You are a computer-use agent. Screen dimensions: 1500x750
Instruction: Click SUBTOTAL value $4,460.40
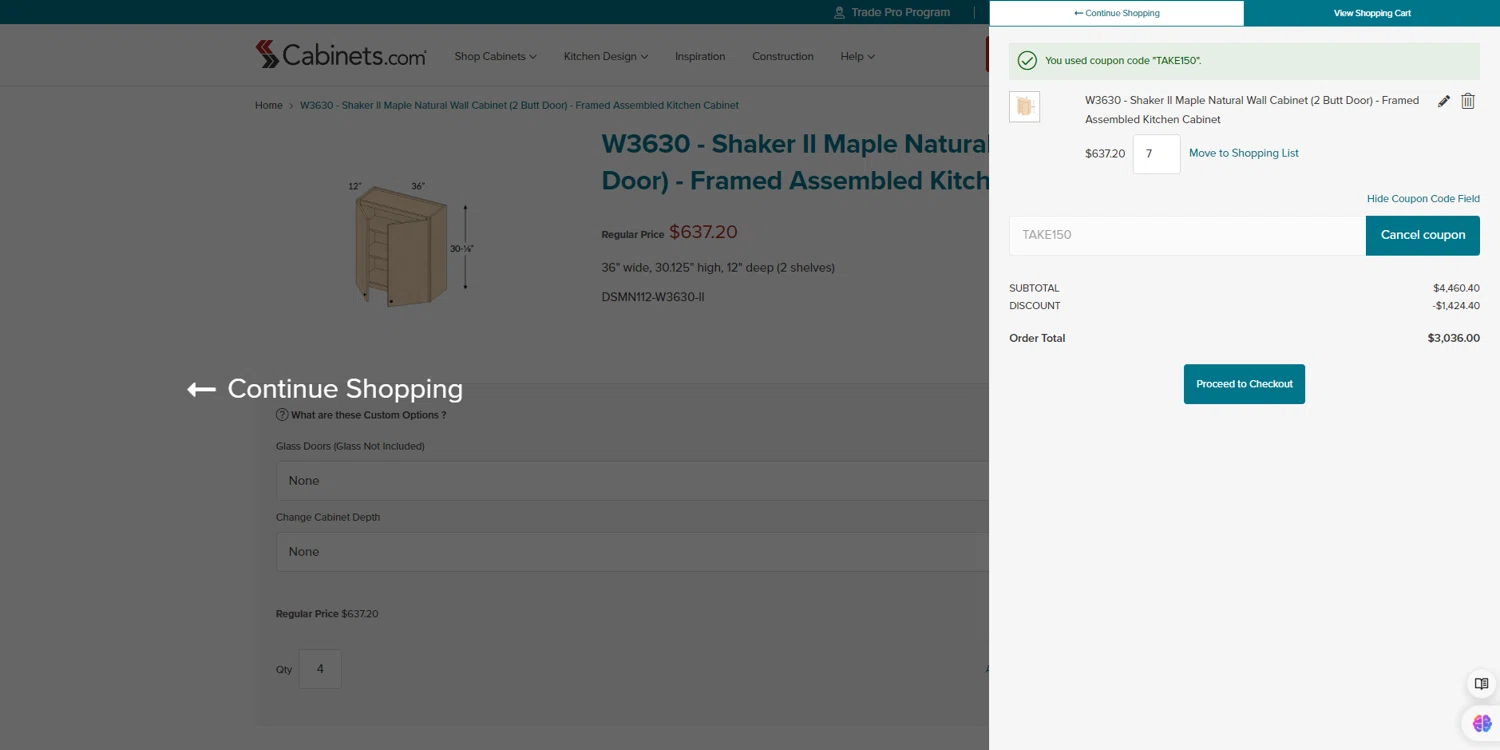tap(1456, 288)
